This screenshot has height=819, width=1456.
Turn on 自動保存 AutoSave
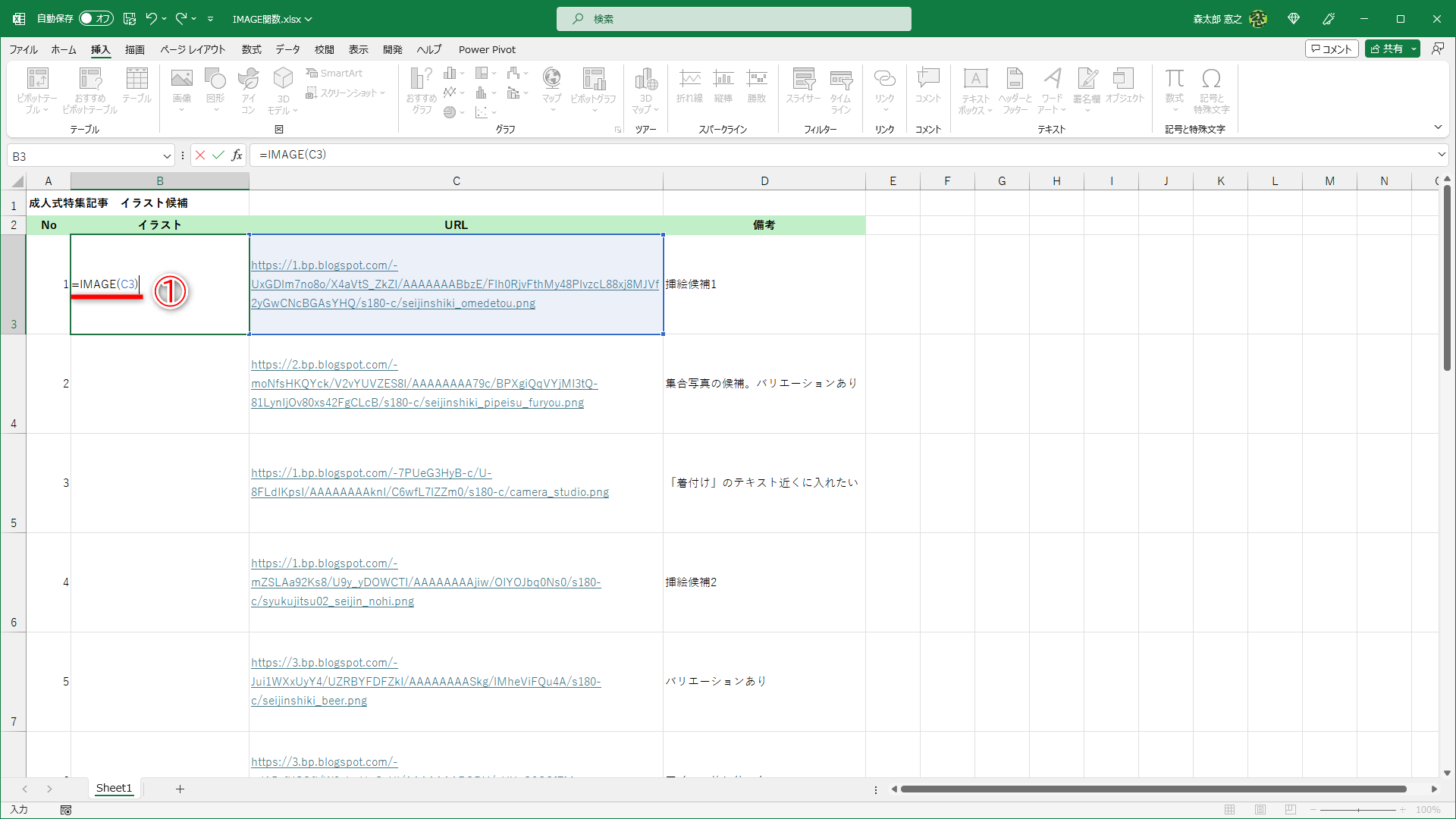coord(89,18)
